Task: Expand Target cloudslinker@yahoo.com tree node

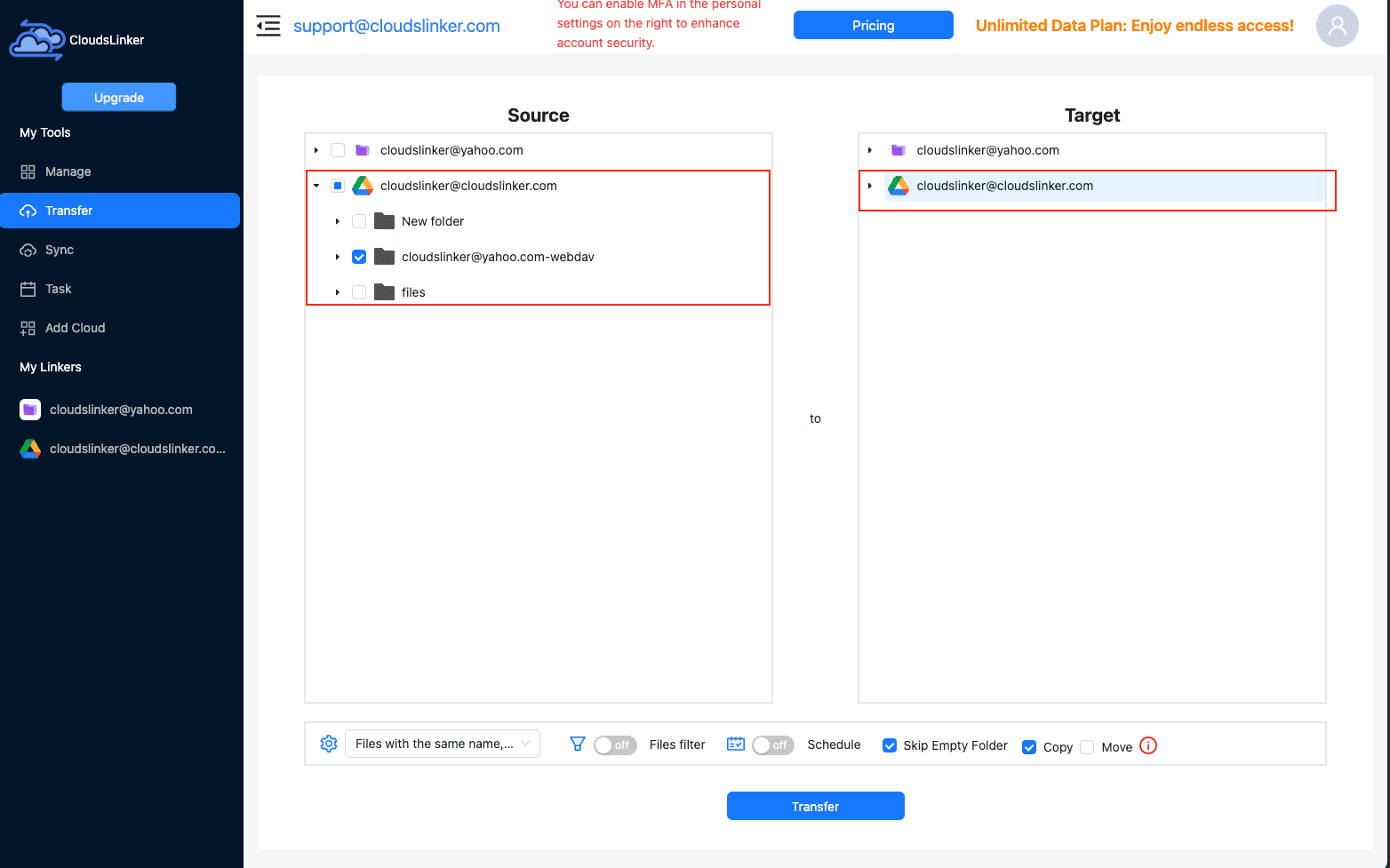Action: coord(870,150)
